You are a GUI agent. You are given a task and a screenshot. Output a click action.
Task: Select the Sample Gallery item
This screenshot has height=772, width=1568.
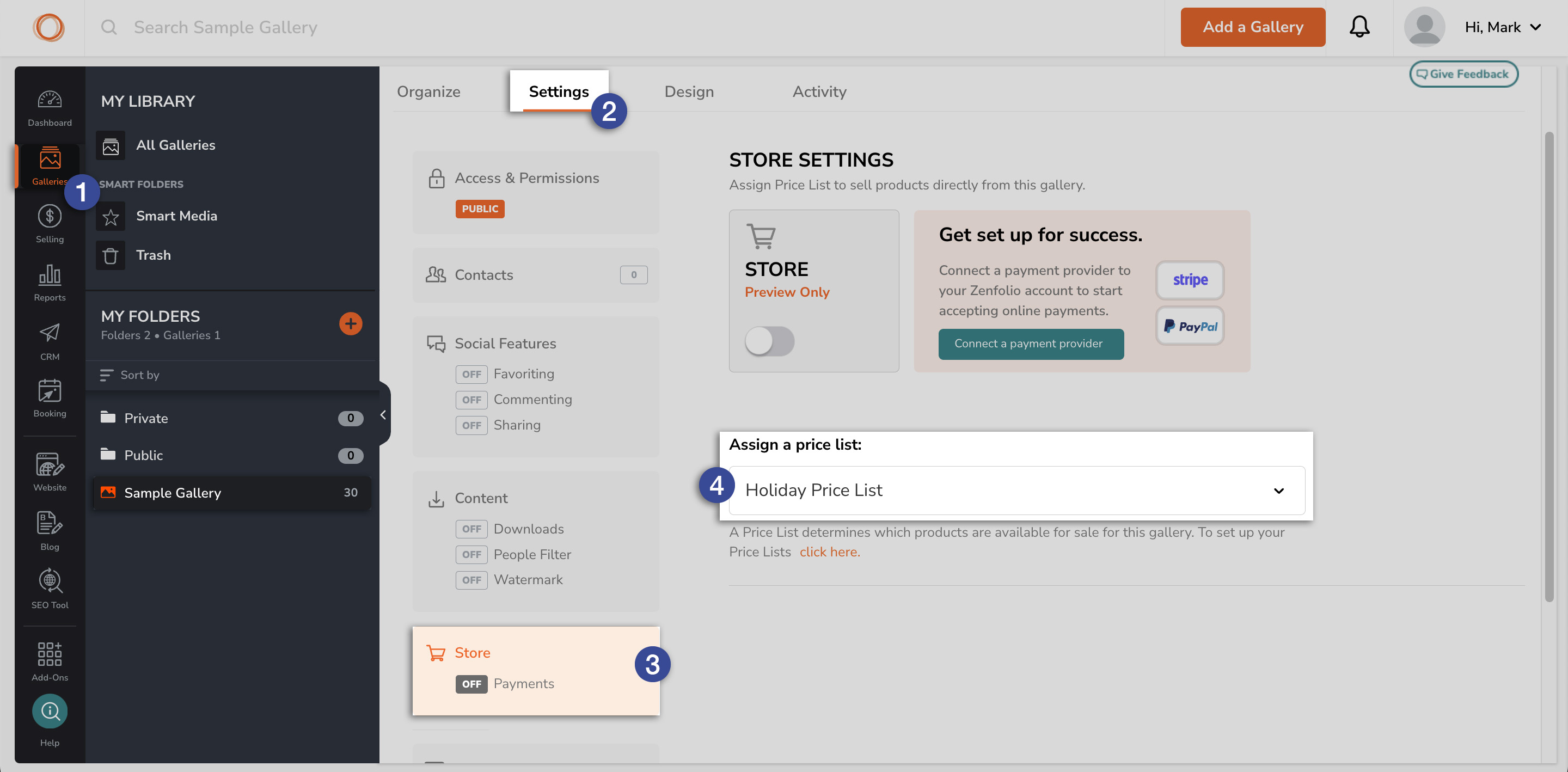[x=232, y=493]
